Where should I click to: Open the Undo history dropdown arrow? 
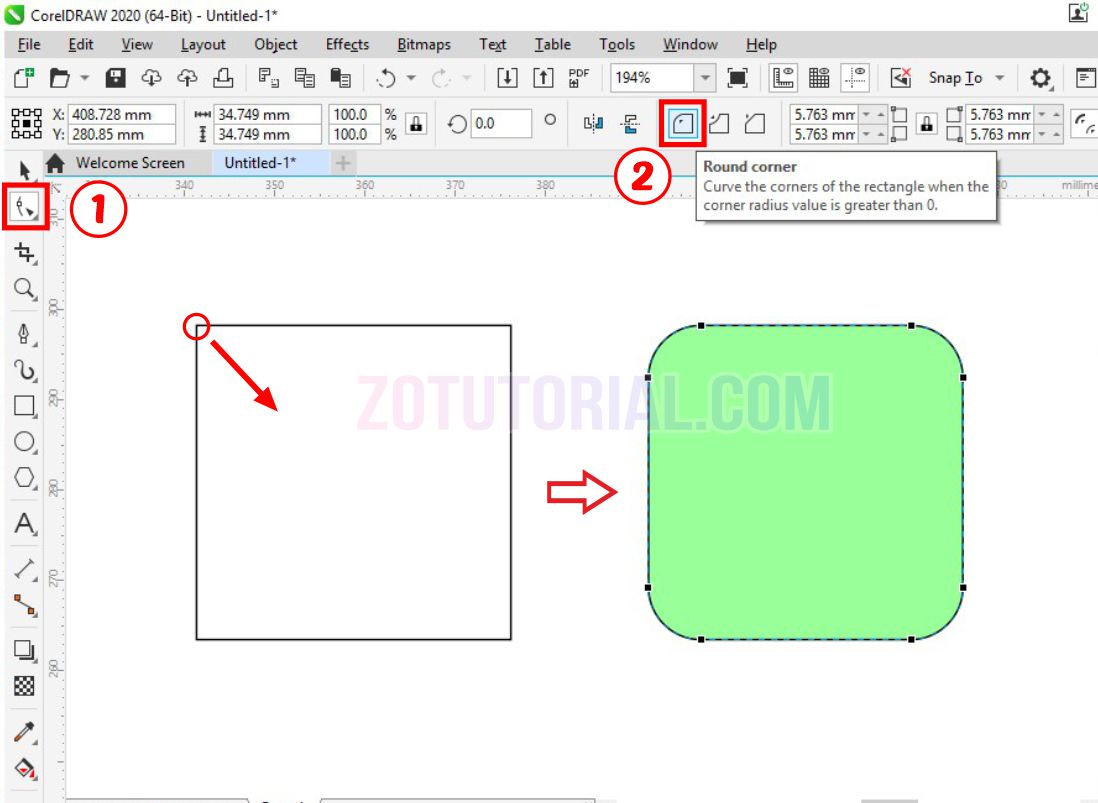[411, 77]
